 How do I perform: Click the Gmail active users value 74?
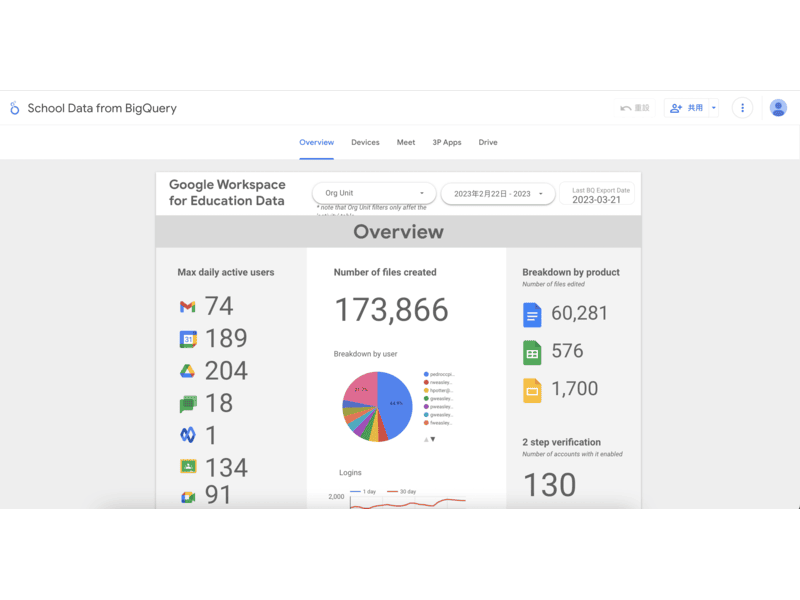(219, 306)
